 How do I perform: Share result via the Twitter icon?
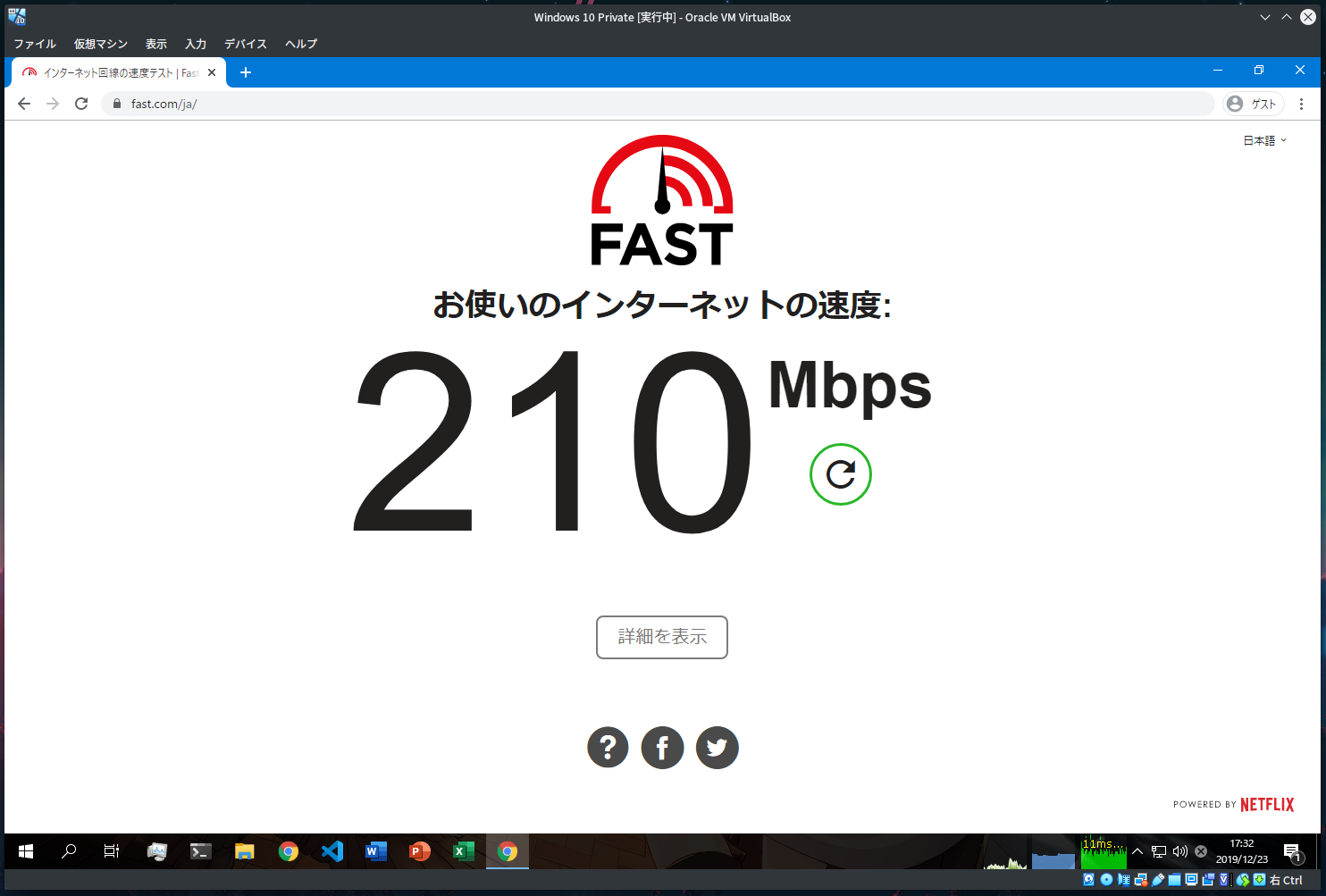coord(718,748)
